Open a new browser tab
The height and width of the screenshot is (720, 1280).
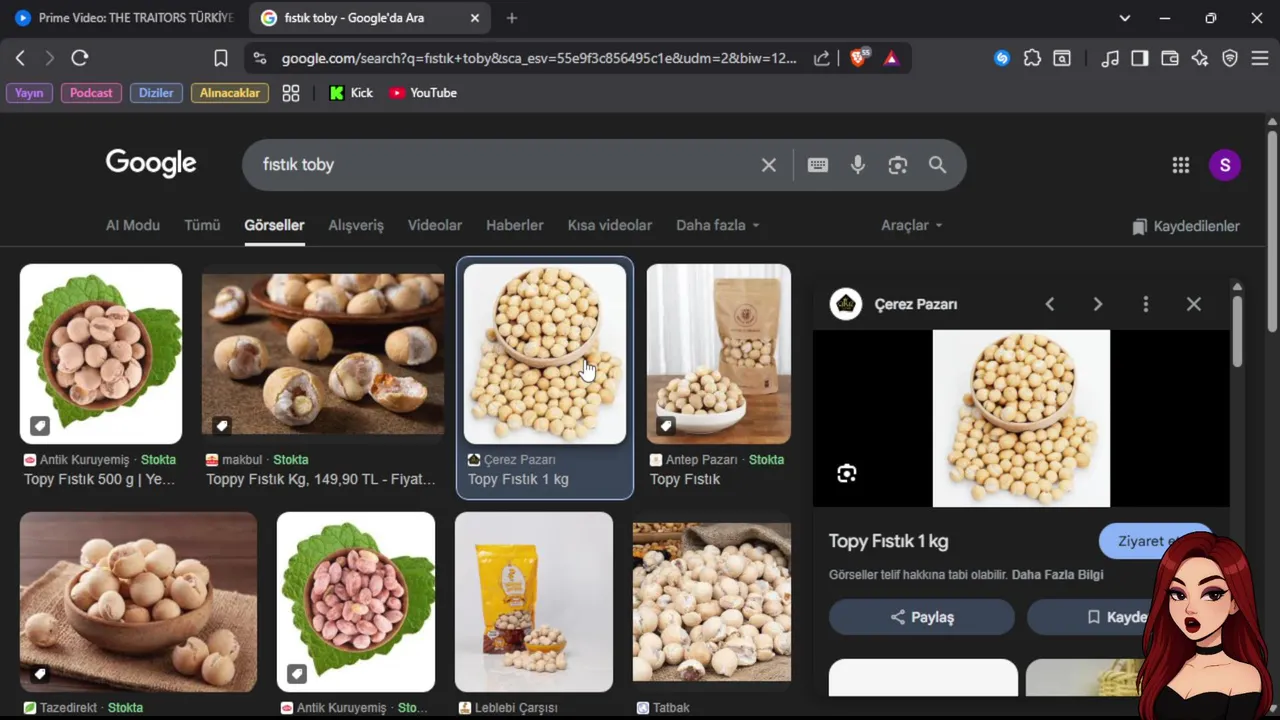(512, 18)
